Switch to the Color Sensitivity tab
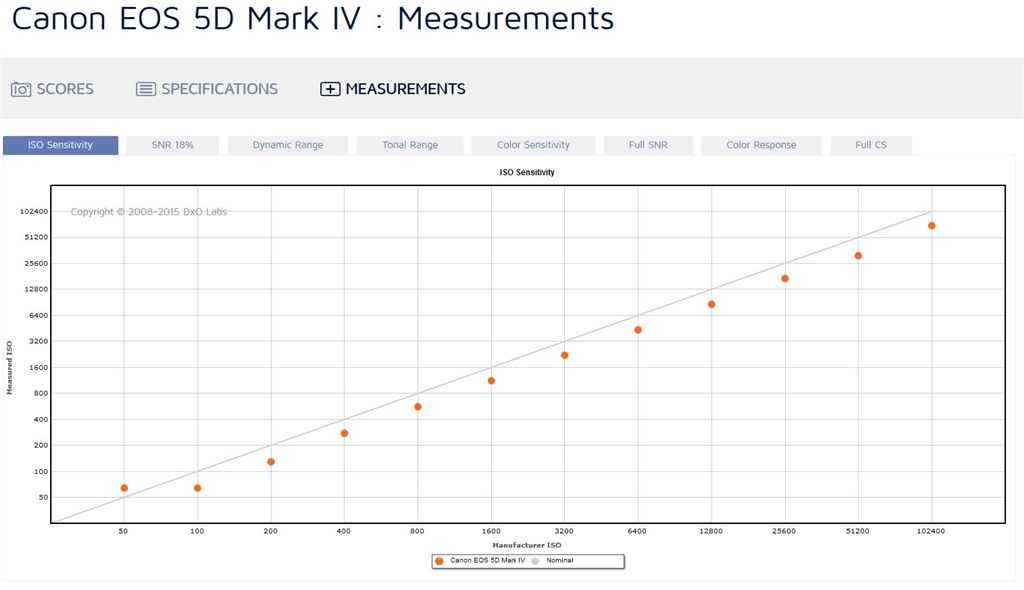Image resolution: width=1024 pixels, height=590 pixels. pyautogui.click(x=533, y=145)
